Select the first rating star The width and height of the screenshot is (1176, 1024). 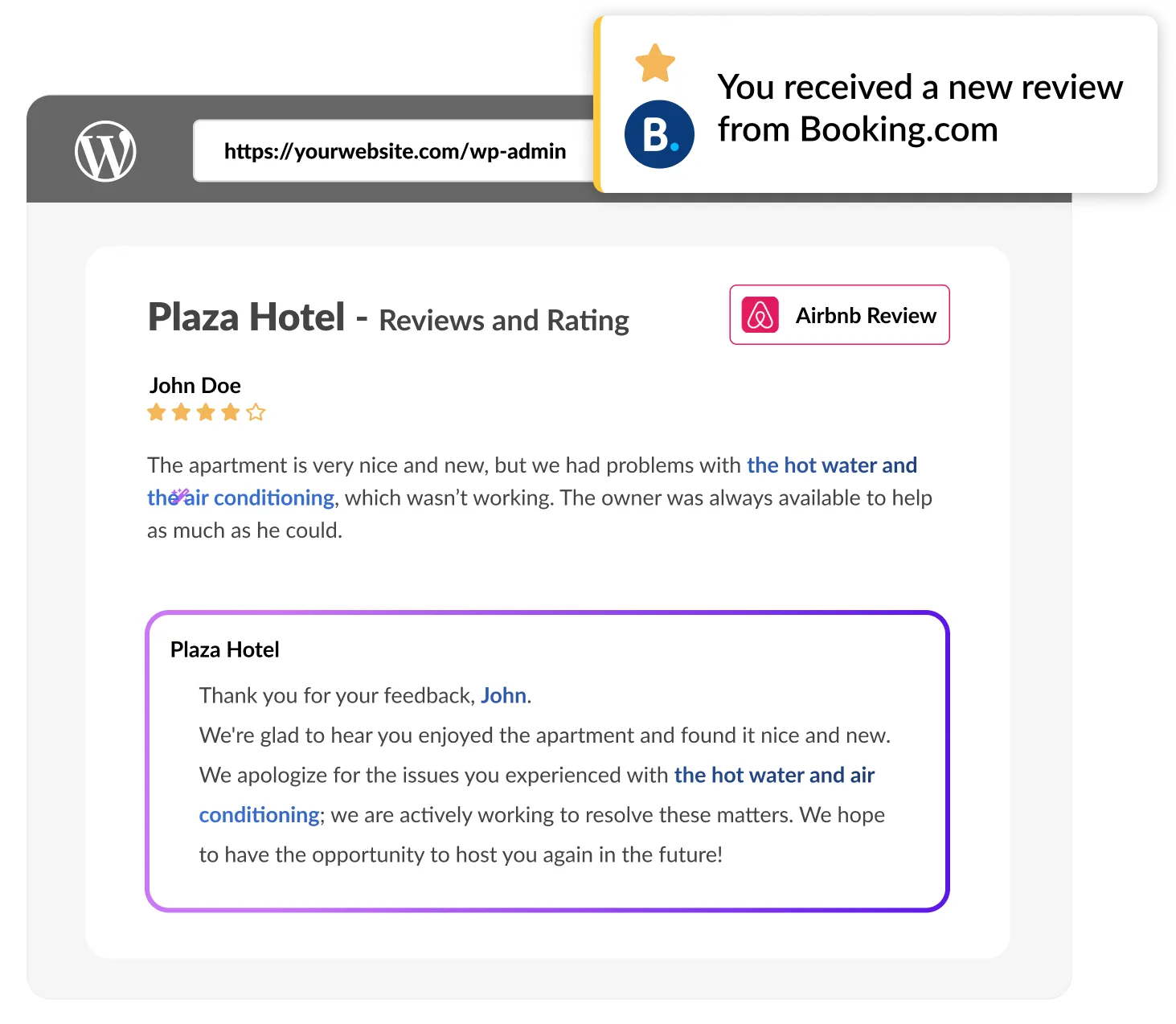[157, 412]
